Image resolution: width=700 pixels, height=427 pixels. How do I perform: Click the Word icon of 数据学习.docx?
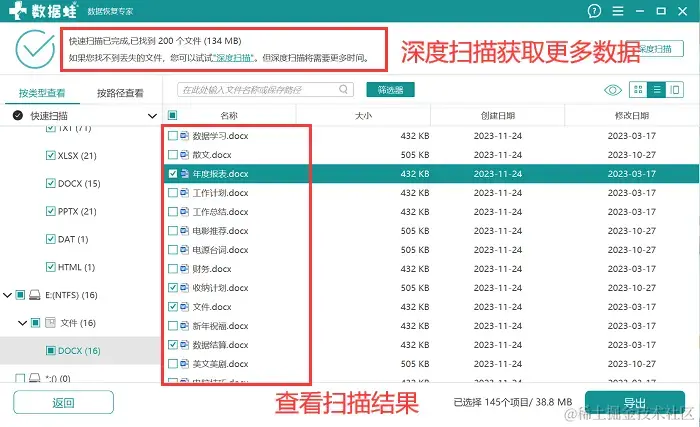click(x=184, y=136)
